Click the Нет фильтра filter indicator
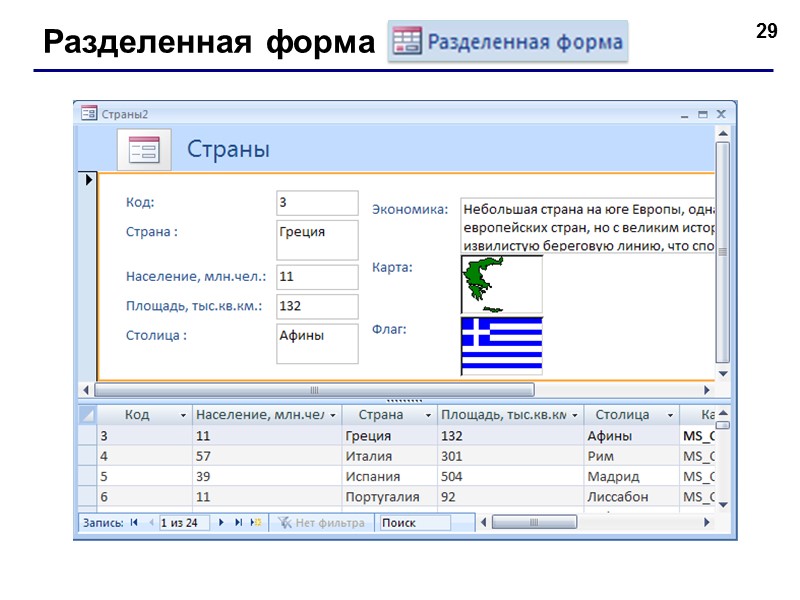 point(321,522)
